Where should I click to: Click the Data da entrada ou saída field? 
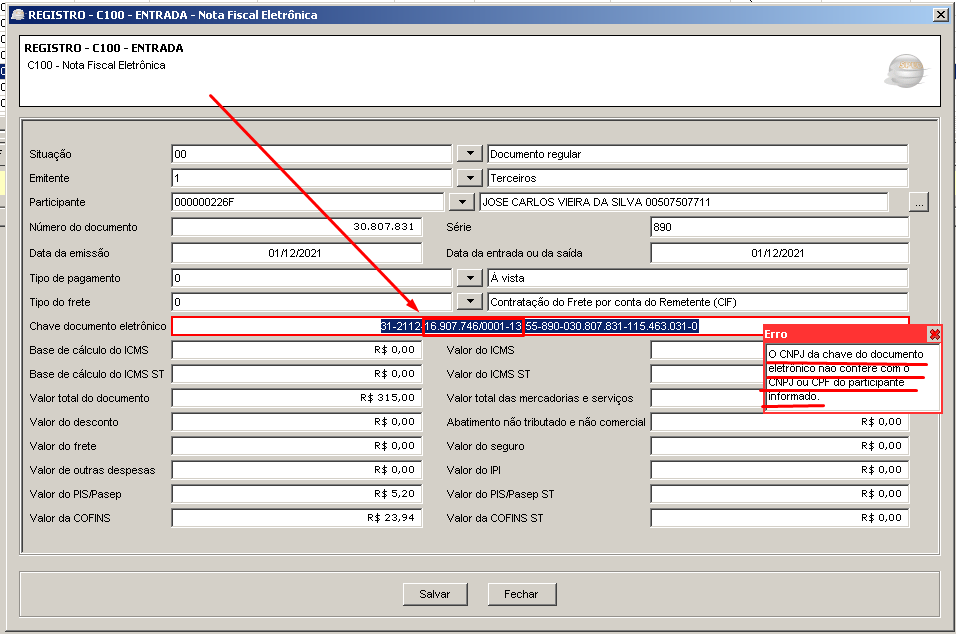779,253
